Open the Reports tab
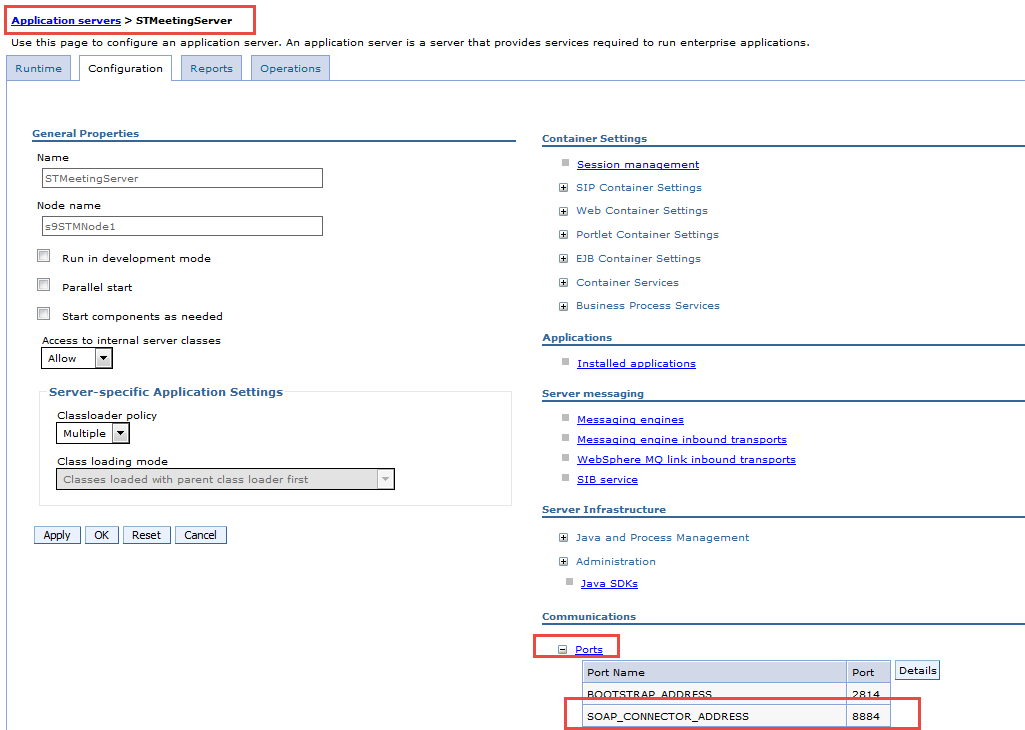 click(211, 69)
